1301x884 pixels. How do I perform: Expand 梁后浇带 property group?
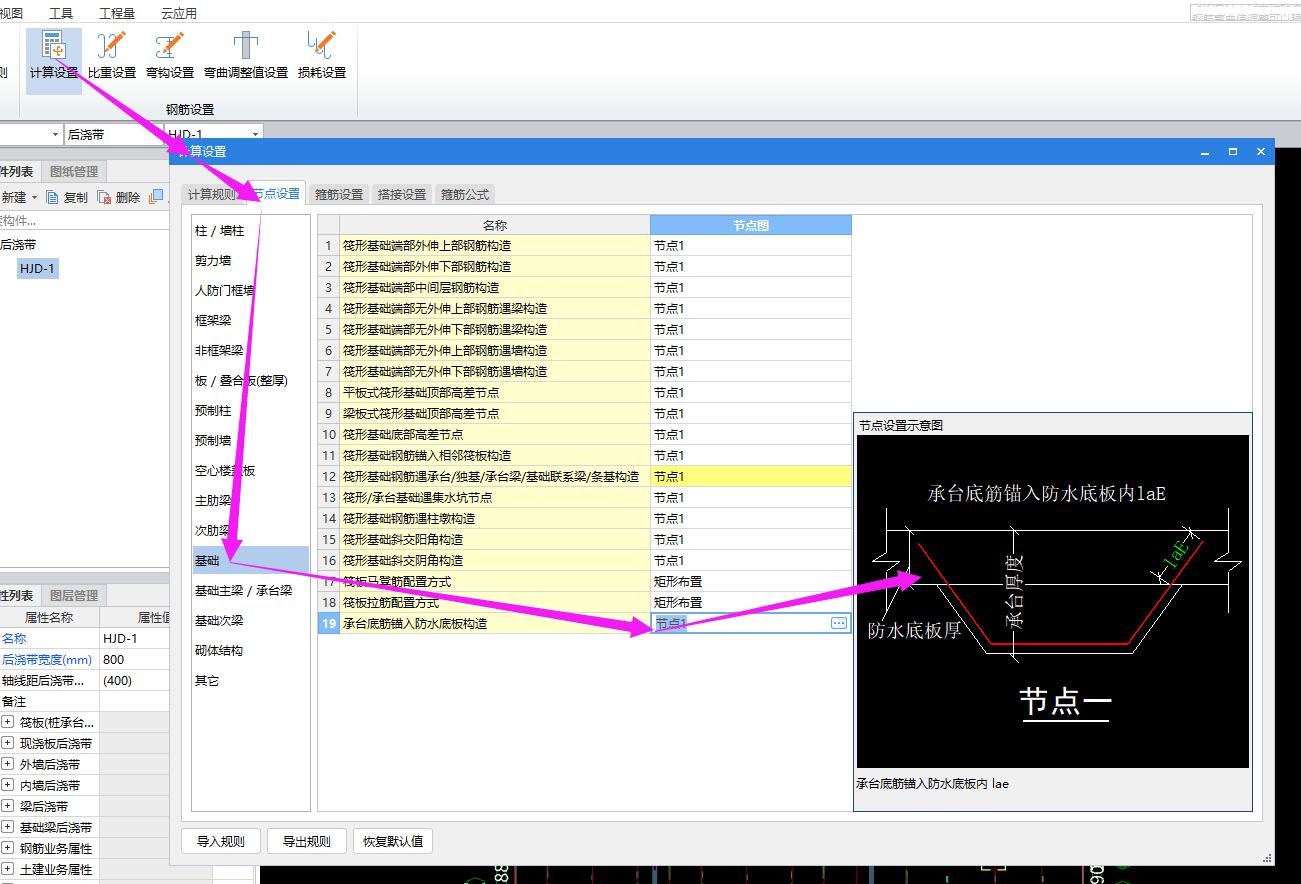8,806
